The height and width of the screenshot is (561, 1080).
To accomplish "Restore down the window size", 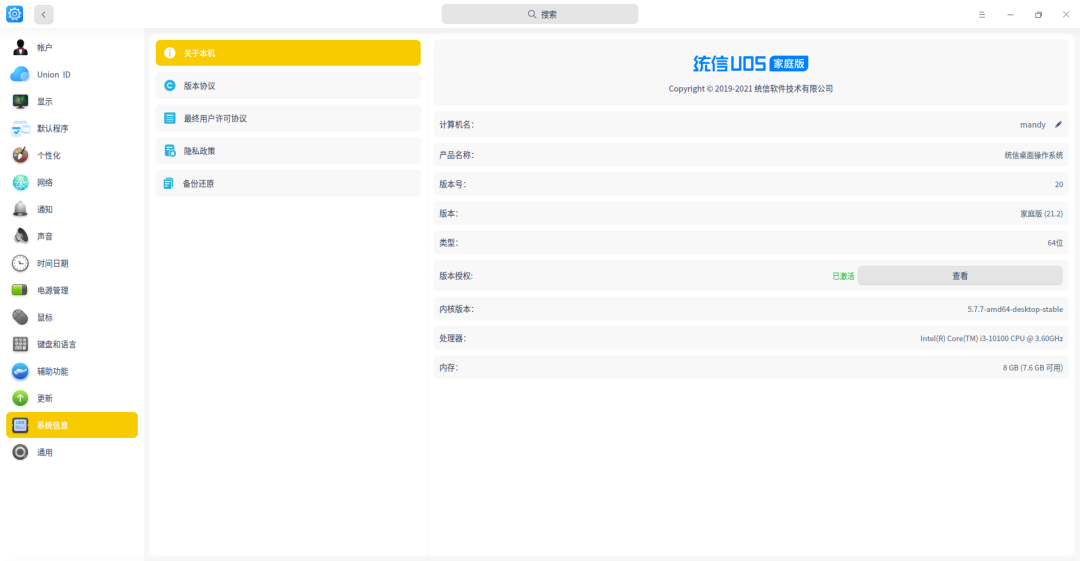I will (x=1038, y=14).
